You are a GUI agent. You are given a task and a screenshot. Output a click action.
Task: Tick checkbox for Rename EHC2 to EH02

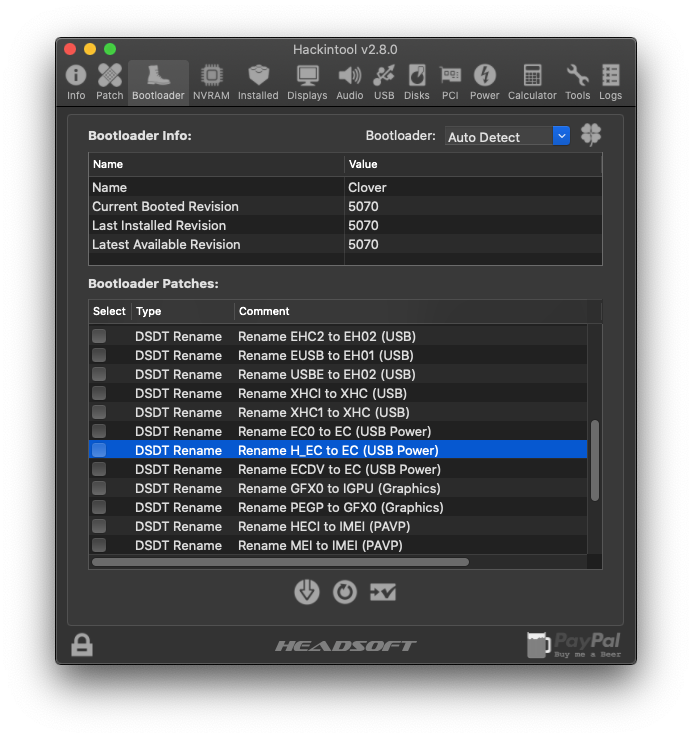click(x=99, y=336)
